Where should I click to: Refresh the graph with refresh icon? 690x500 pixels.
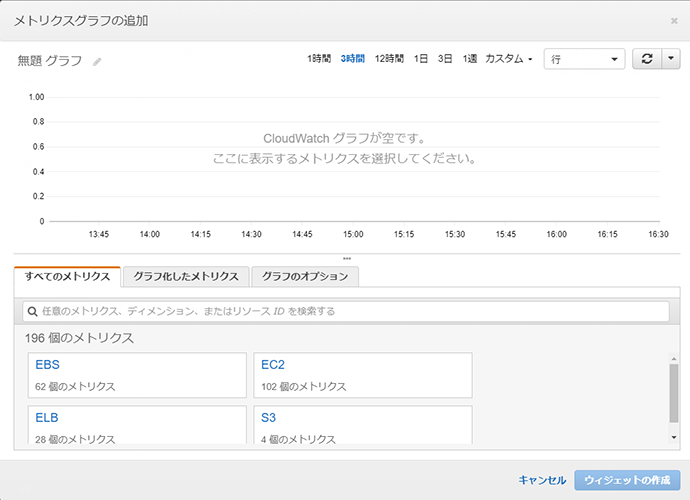click(x=647, y=59)
